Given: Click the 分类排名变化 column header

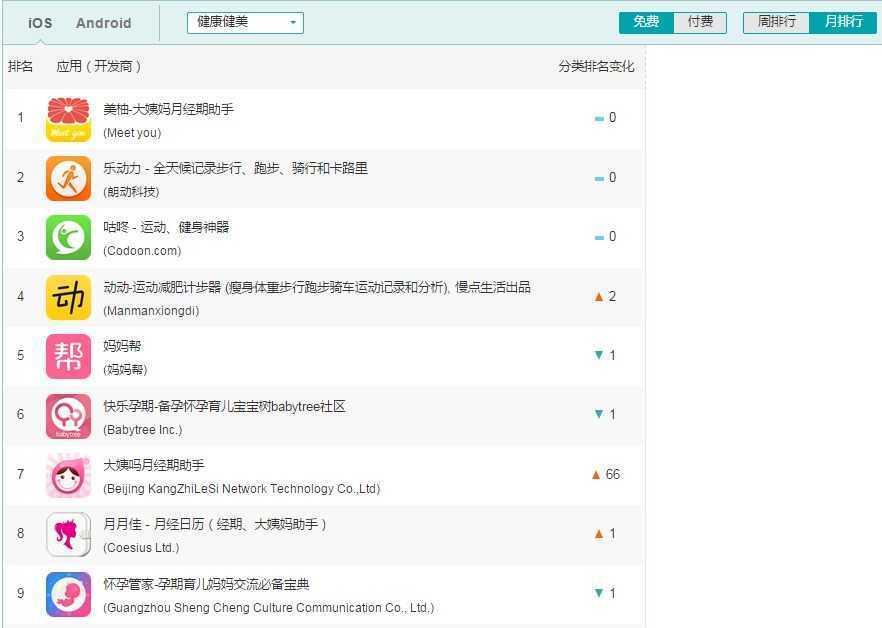Looking at the screenshot, I should pos(596,66).
